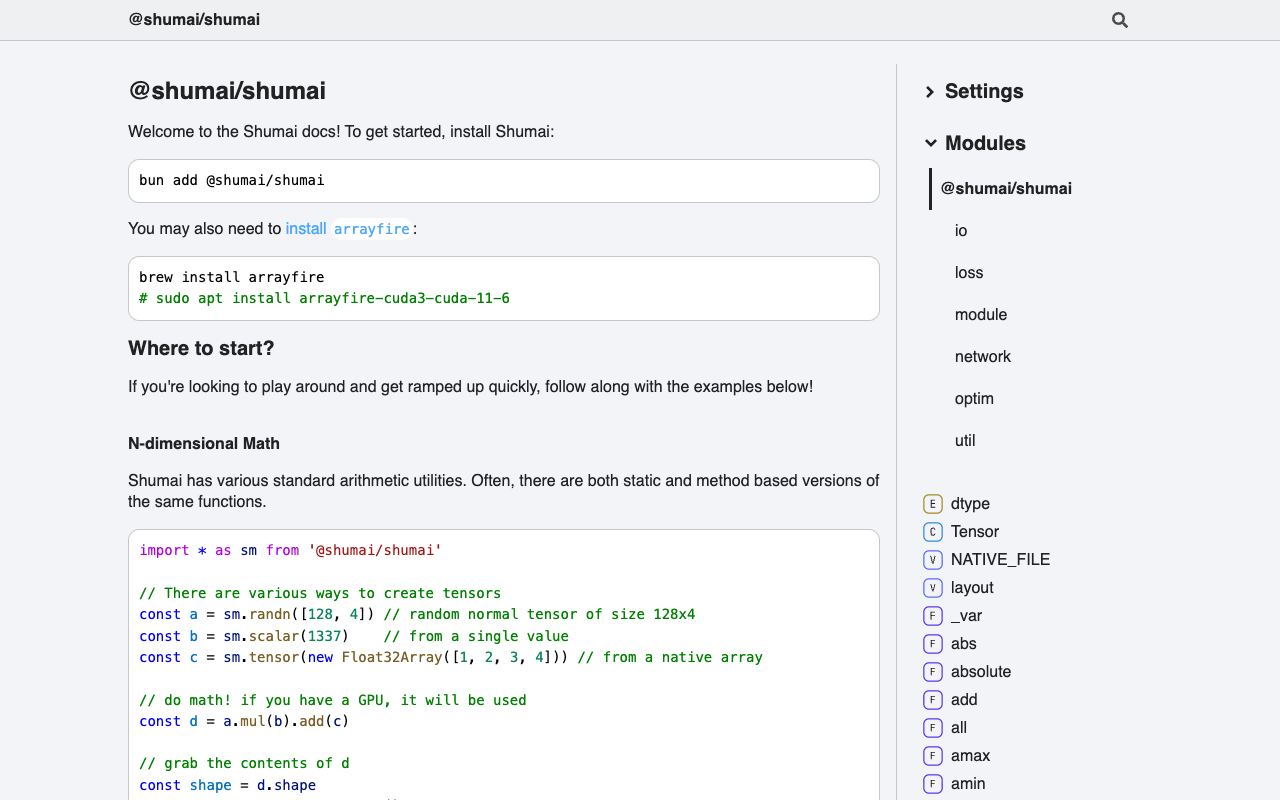Follow the arrayfire code link
This screenshot has width=1280, height=800.
tap(372, 229)
